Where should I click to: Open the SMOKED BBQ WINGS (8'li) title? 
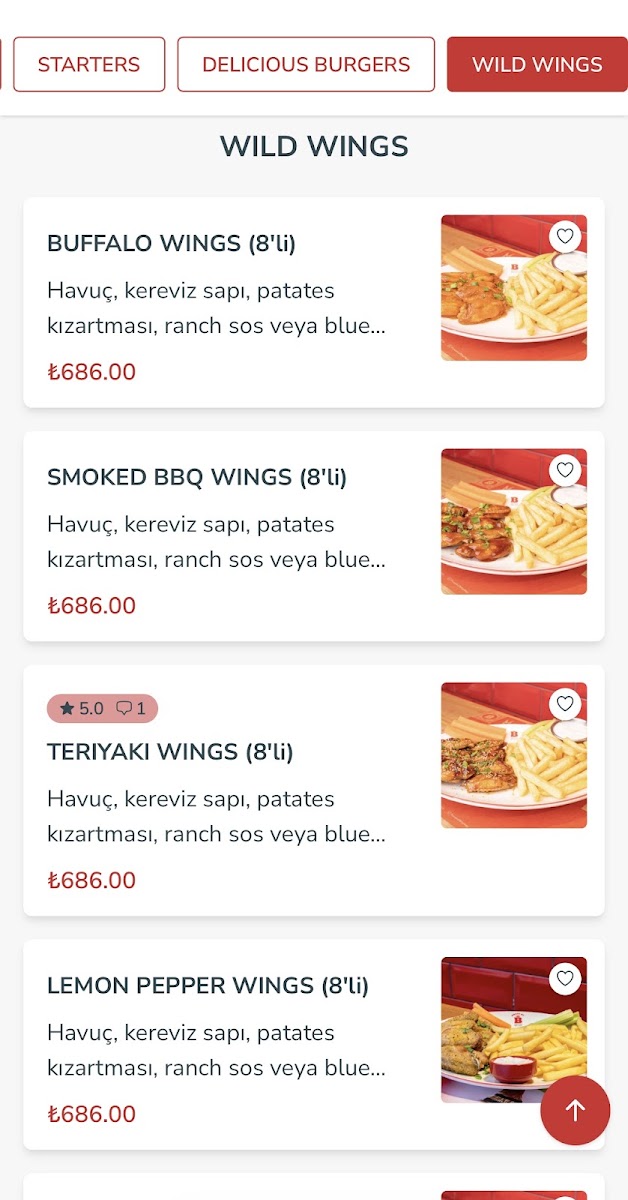click(x=197, y=477)
